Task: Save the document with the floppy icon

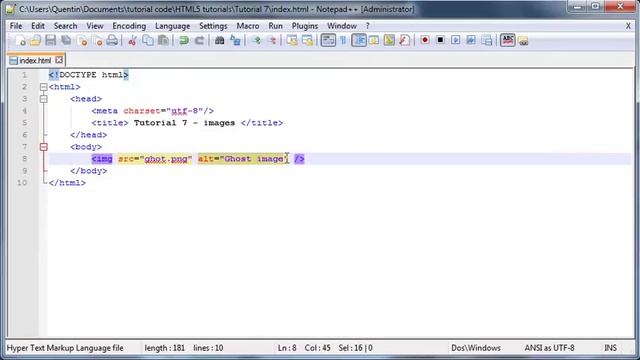Action: coord(51,40)
